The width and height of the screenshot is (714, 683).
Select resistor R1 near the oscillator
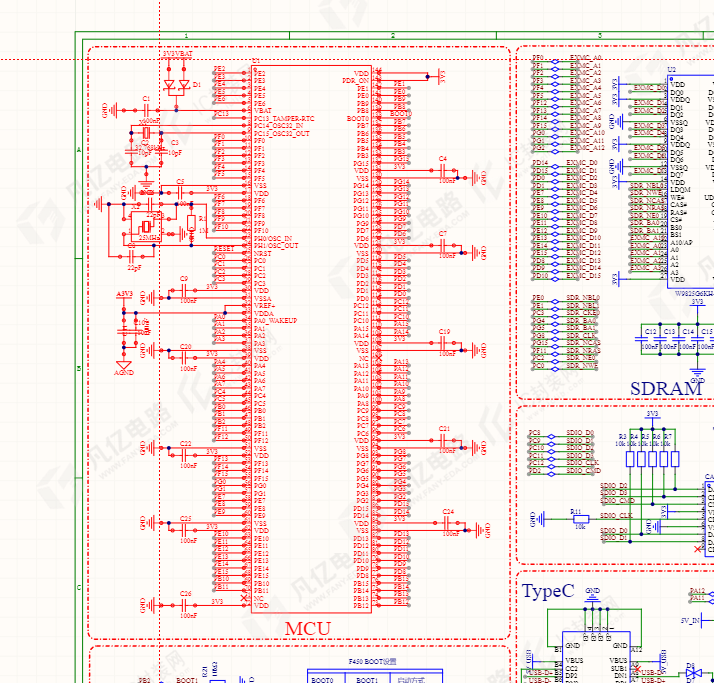coord(191,223)
